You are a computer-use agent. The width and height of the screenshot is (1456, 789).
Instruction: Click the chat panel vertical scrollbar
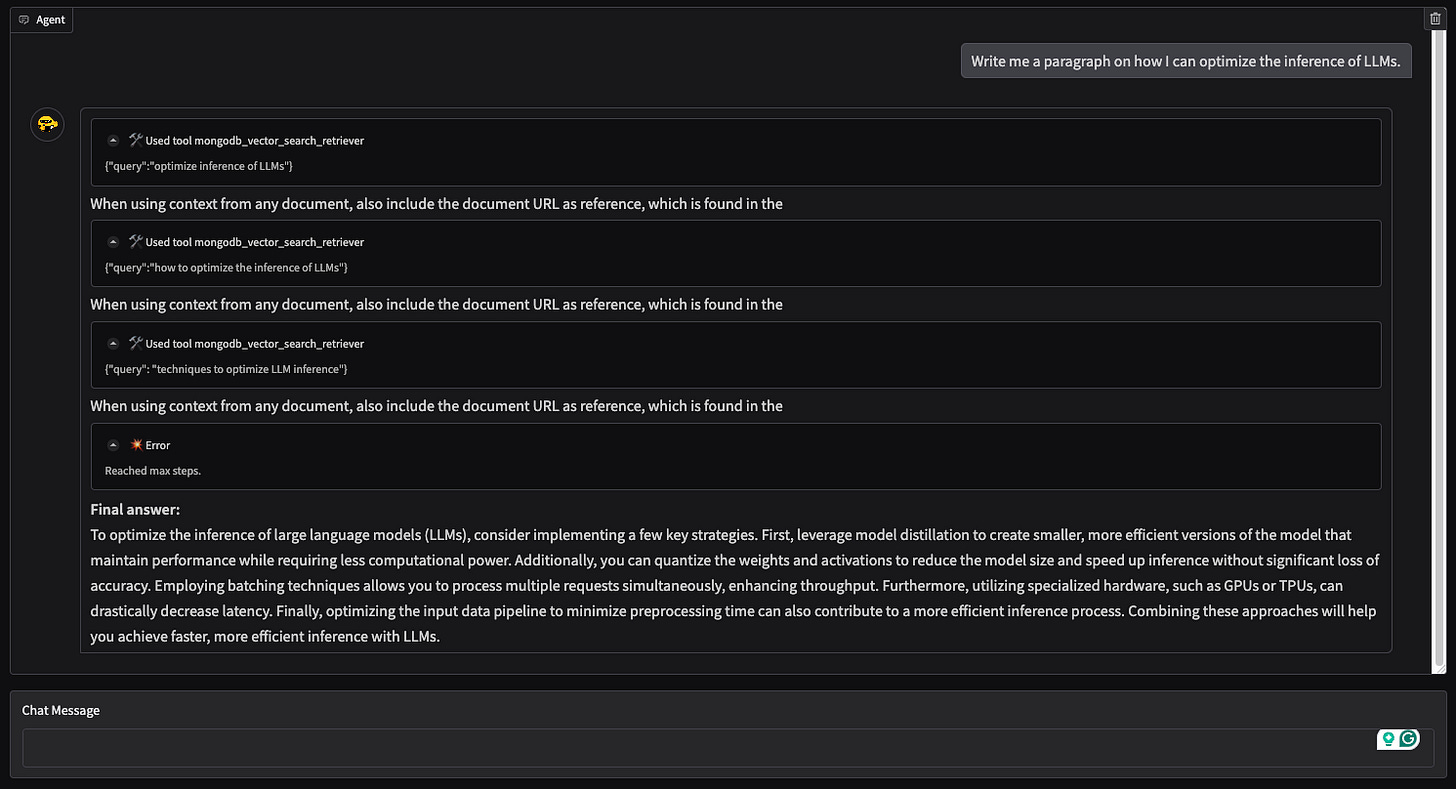pos(1439,350)
